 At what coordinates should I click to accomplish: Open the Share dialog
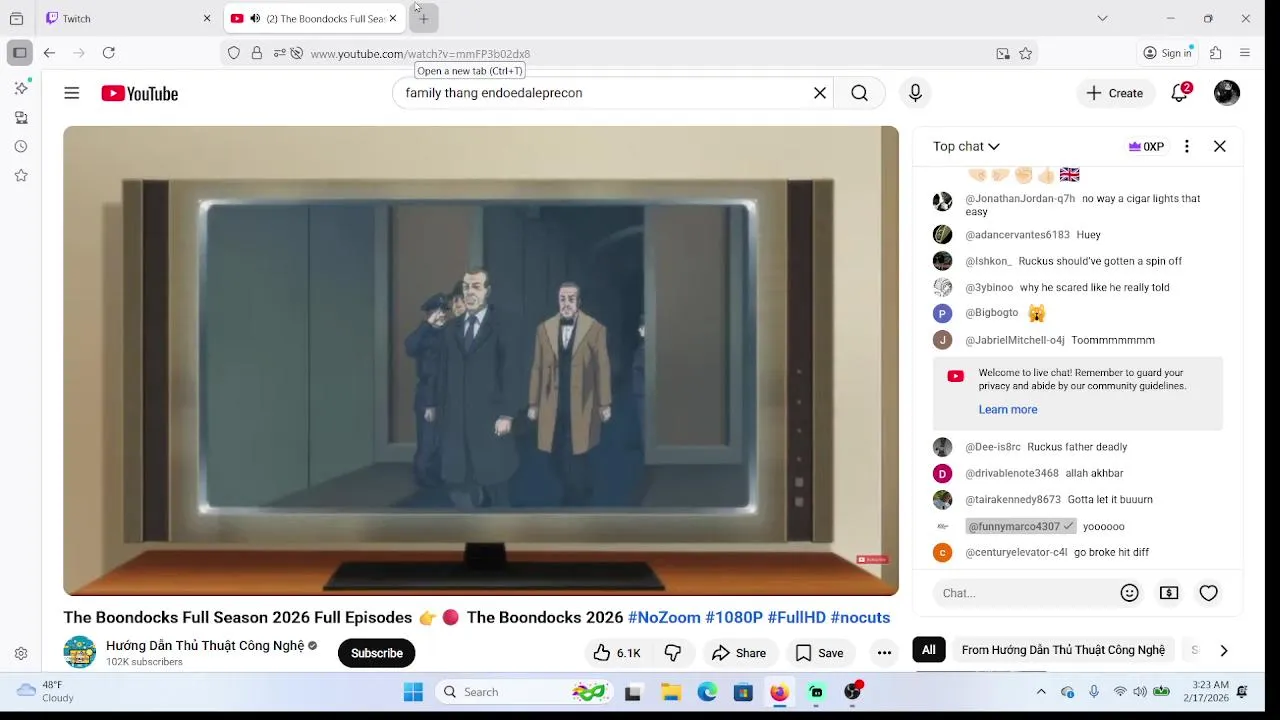[x=739, y=653]
